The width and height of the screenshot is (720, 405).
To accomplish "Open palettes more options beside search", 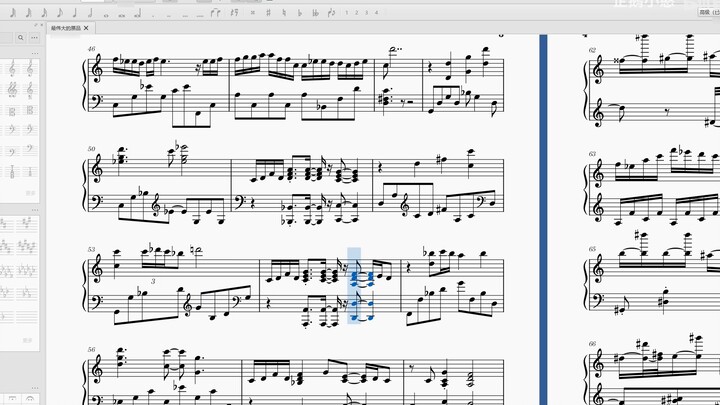I will (x=34, y=38).
